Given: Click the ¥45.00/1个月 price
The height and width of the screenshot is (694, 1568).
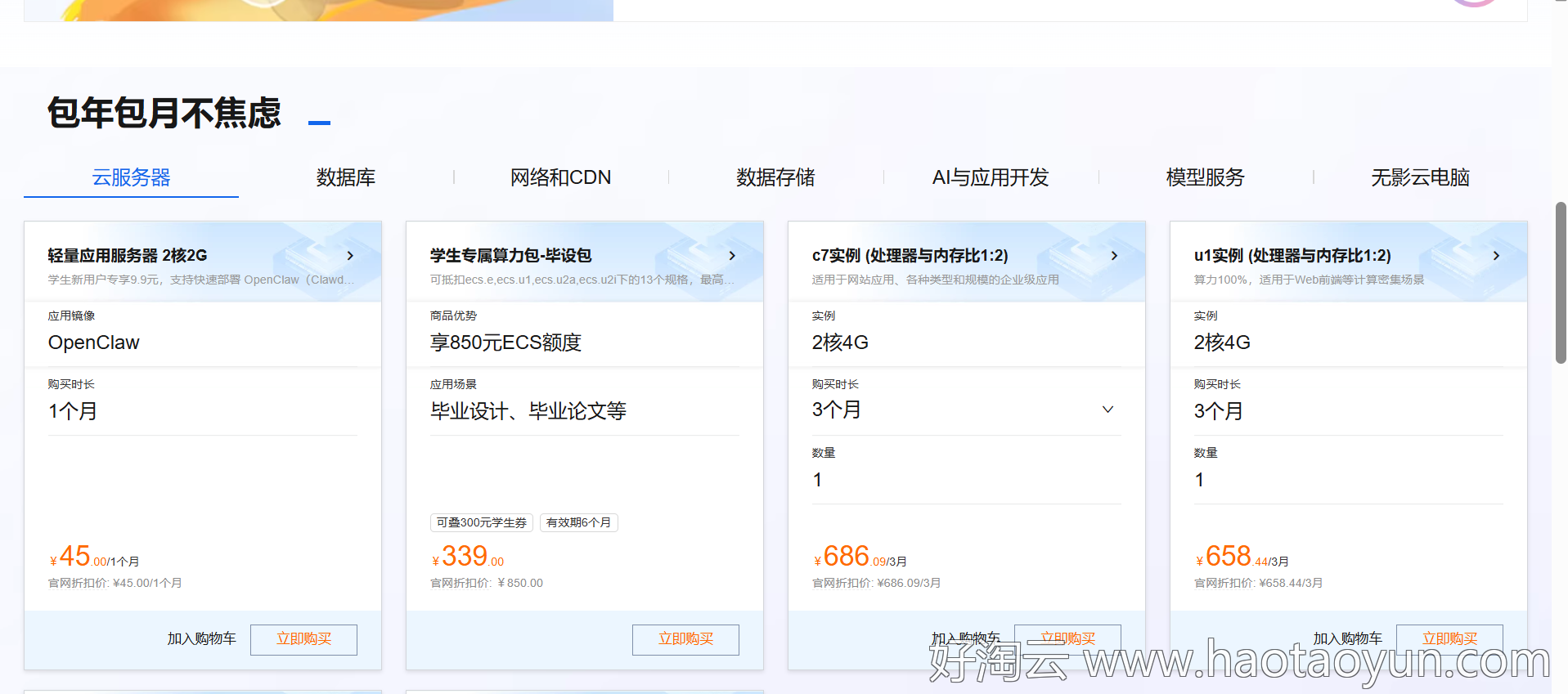Looking at the screenshot, I should tap(94, 557).
